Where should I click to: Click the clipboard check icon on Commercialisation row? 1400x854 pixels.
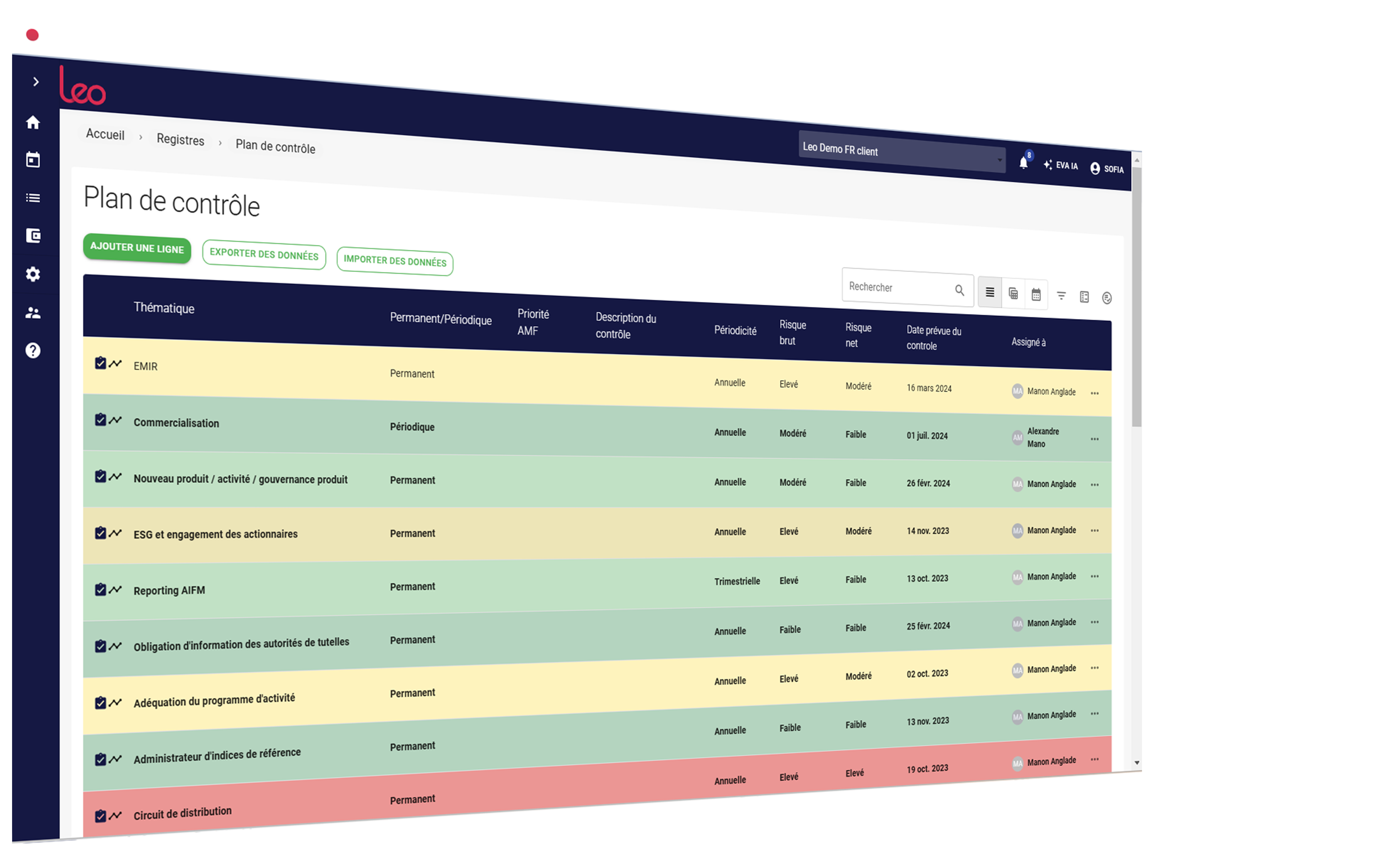101,420
